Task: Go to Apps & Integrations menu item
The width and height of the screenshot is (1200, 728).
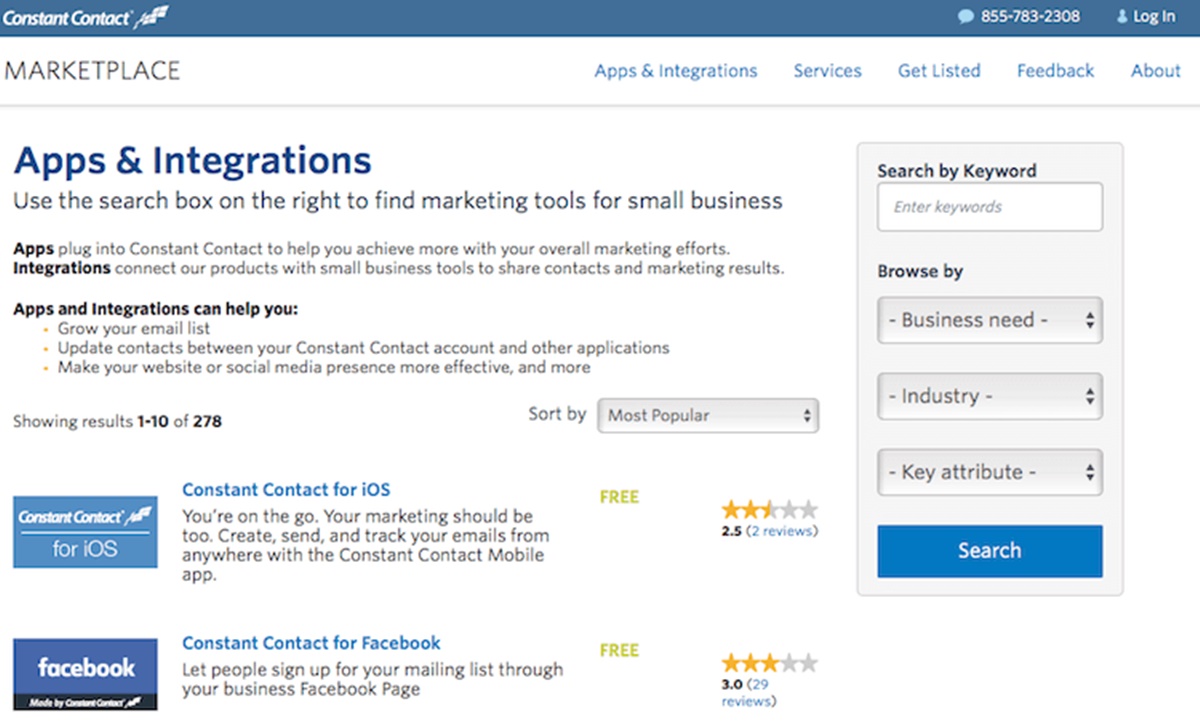Action: [675, 71]
